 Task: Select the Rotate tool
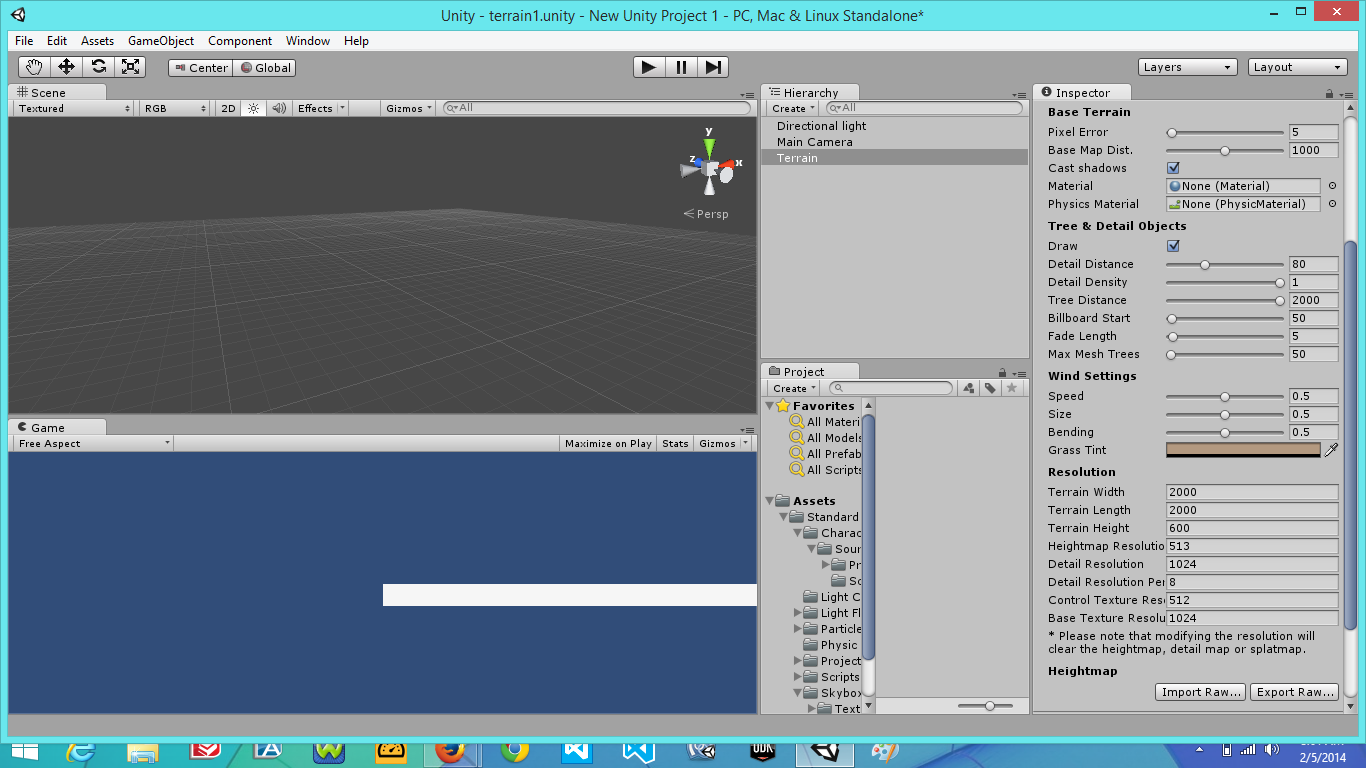[98, 67]
